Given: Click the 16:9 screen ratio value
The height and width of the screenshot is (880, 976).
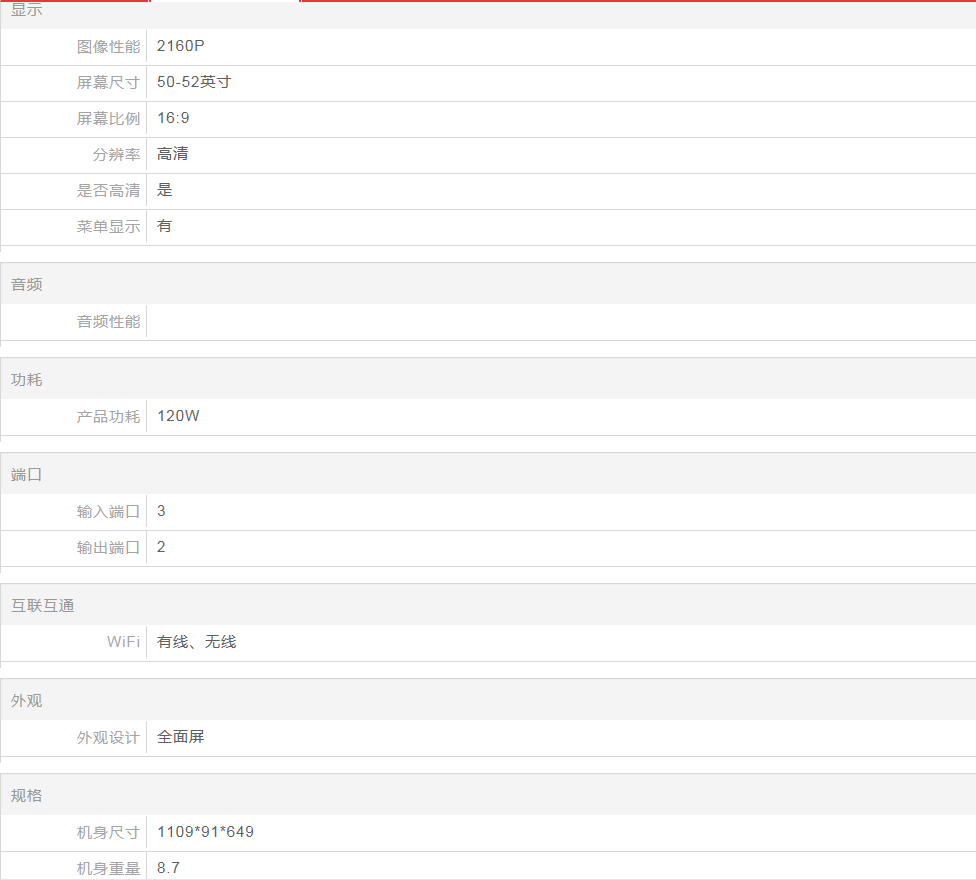Looking at the screenshot, I should click(x=173, y=118).
